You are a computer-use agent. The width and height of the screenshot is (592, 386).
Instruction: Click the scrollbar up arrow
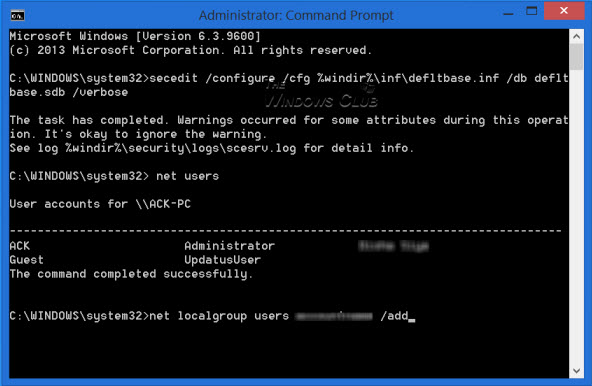coord(576,37)
